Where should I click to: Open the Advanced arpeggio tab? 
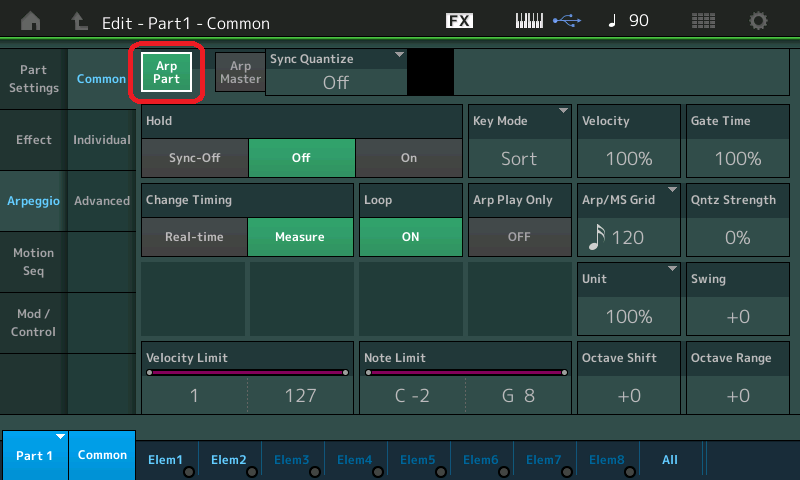tap(102, 201)
